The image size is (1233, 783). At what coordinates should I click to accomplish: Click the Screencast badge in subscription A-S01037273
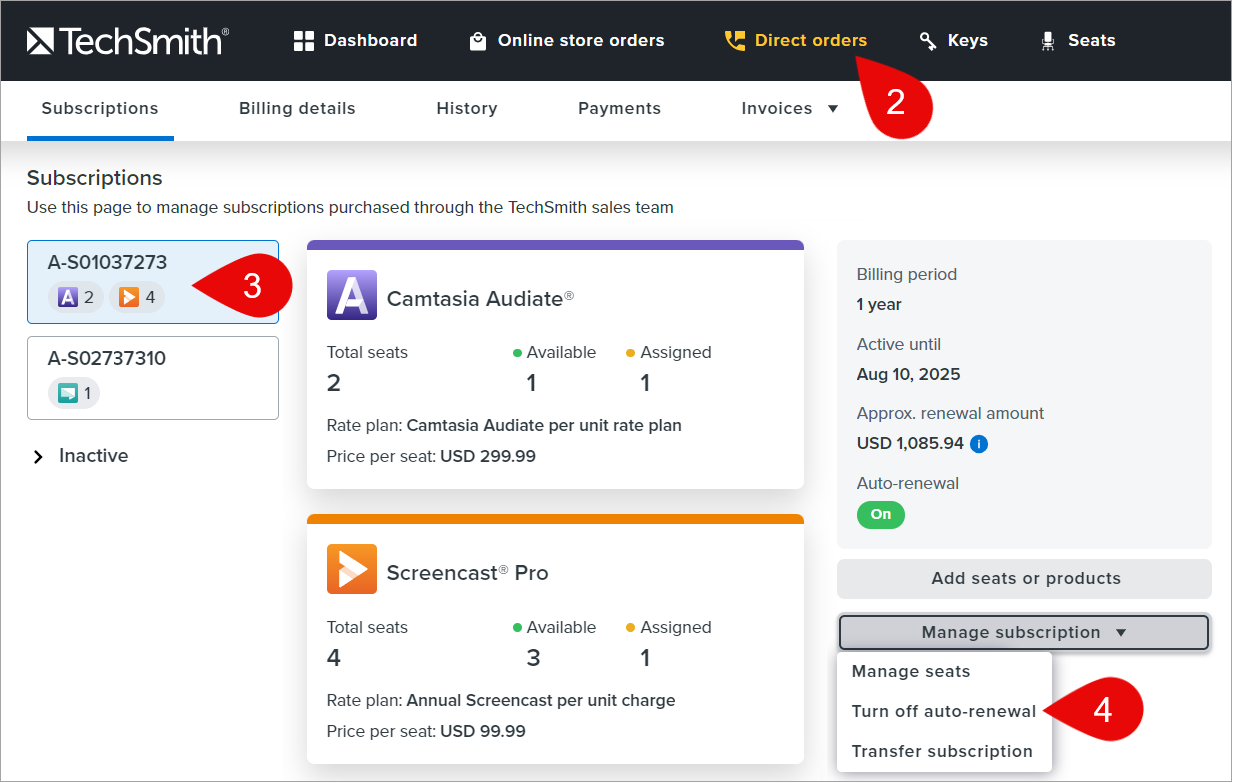(x=137, y=297)
